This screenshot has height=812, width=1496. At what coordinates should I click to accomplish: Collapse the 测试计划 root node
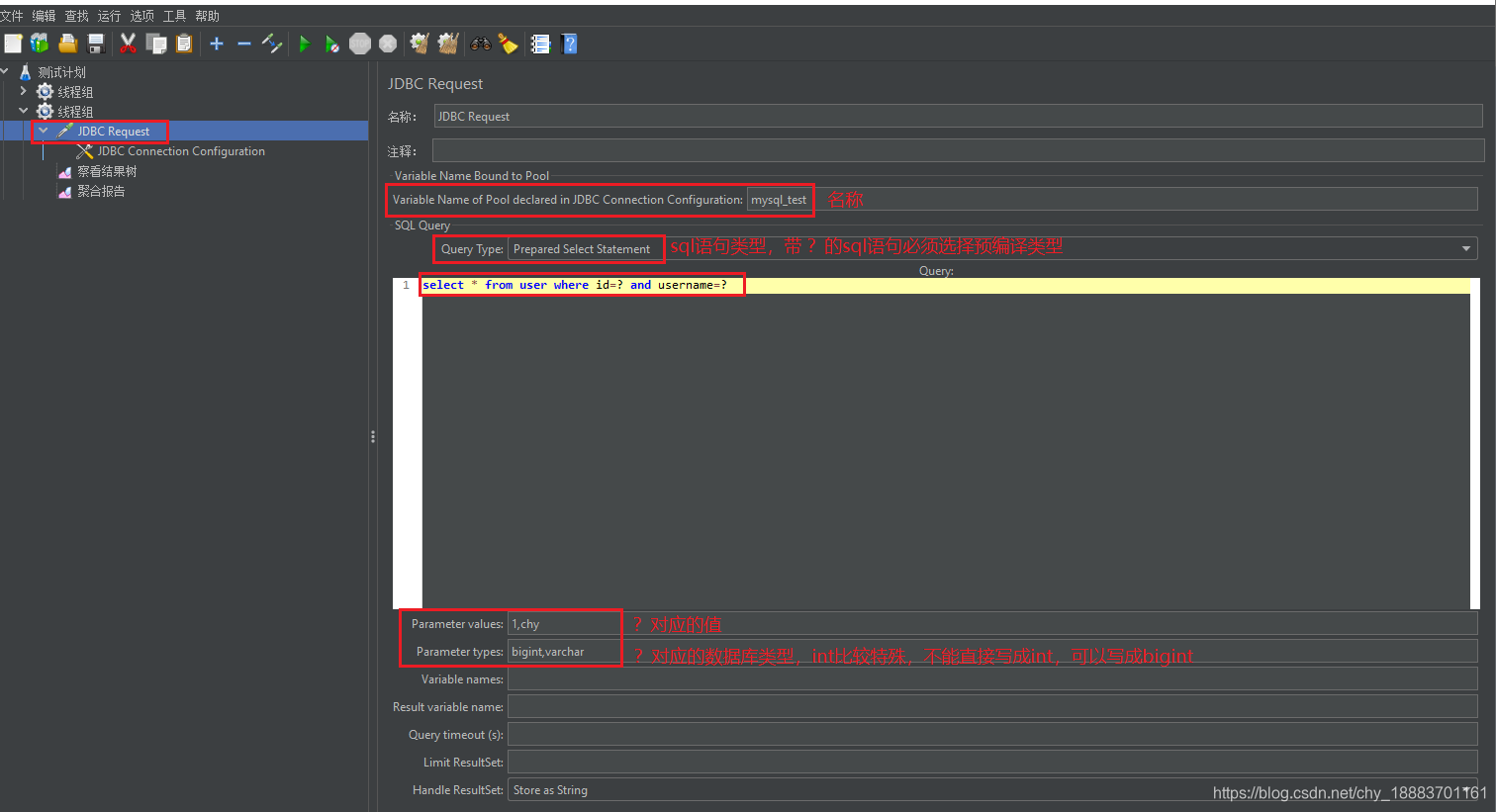[5, 71]
